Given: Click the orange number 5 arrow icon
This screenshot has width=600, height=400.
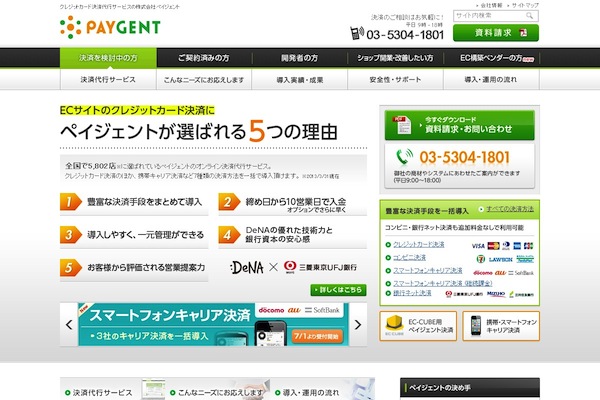Looking at the screenshot, I should click(70, 268).
